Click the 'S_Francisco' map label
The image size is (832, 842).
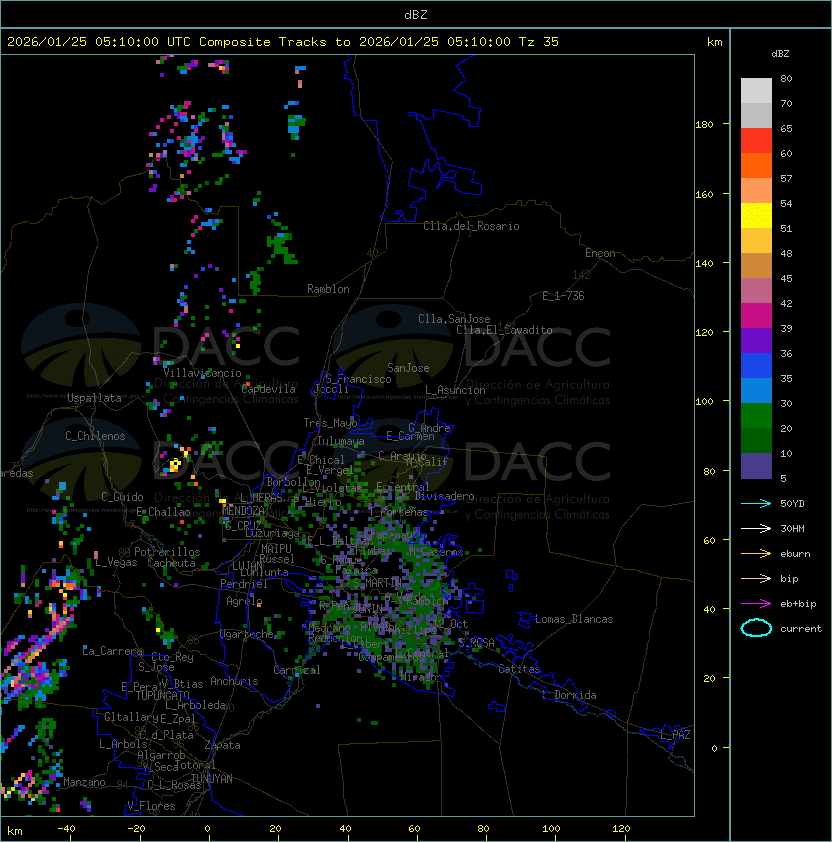pos(358,379)
